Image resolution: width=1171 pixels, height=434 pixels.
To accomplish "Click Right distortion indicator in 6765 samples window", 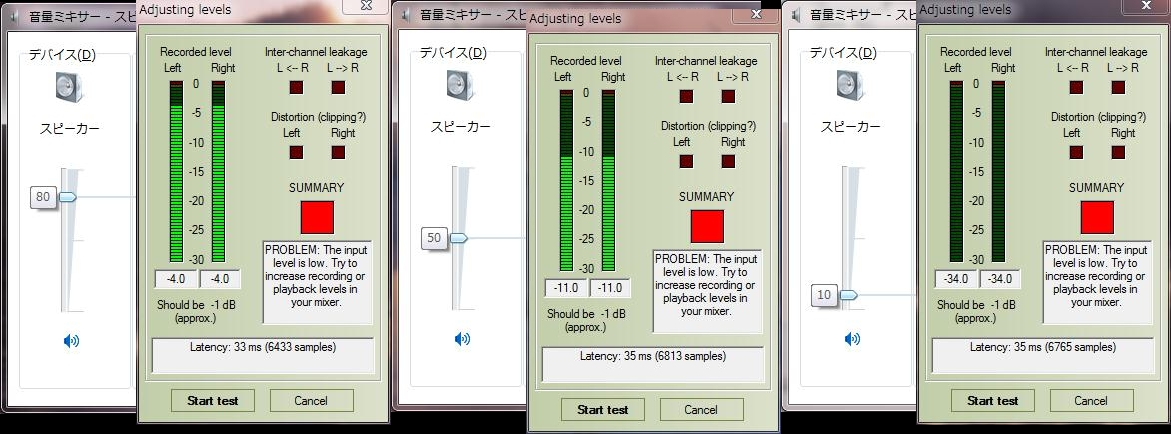I will tap(1118, 152).
